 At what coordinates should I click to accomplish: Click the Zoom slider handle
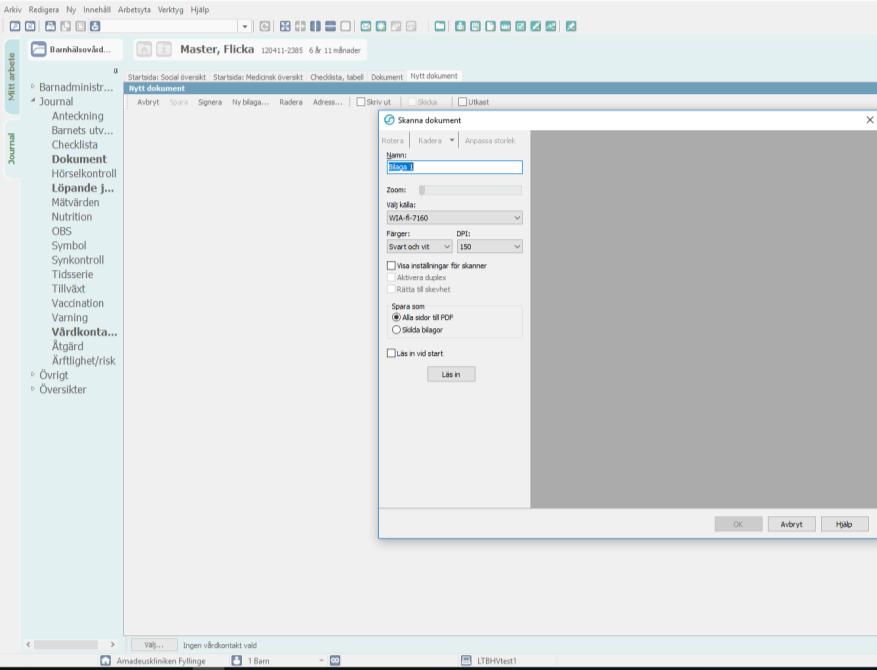422,190
